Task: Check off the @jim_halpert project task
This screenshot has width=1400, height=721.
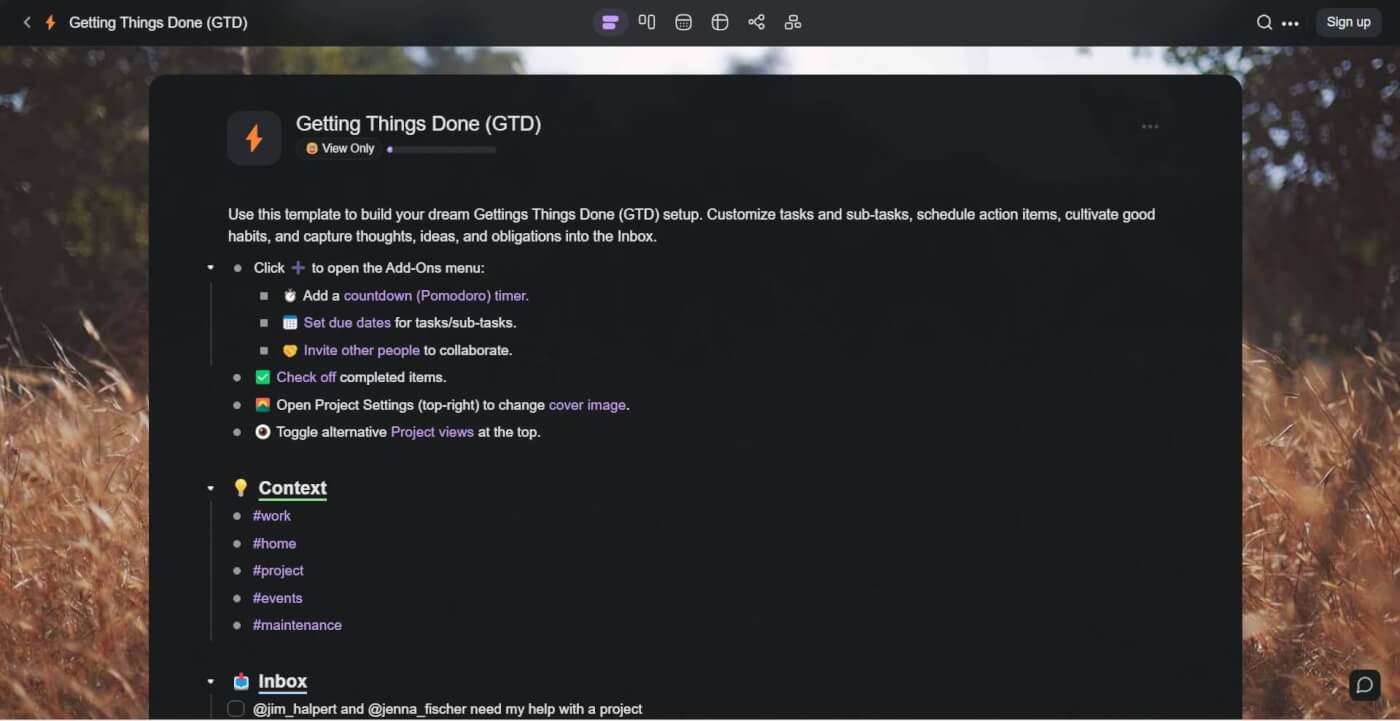Action: [235, 708]
